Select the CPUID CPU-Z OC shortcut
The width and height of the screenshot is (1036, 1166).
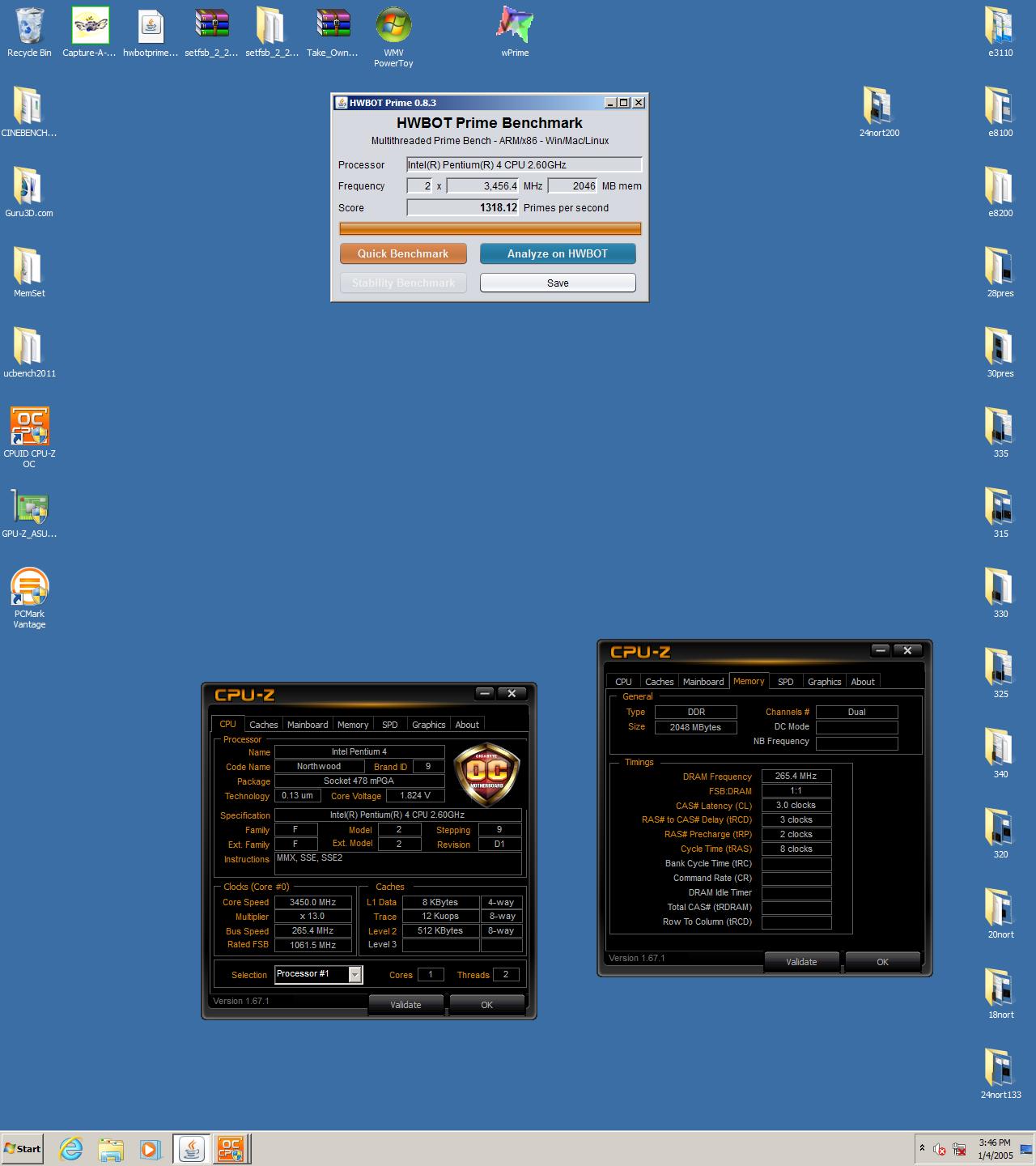coord(29,437)
